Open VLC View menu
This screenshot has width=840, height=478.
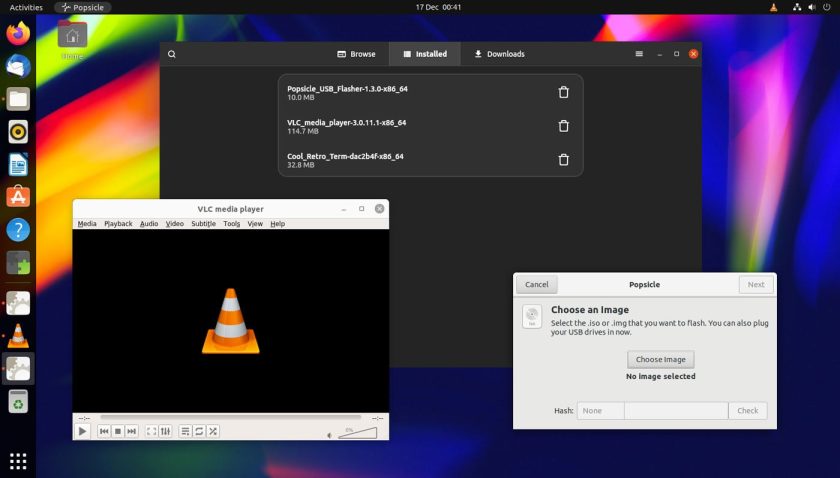tap(255, 223)
